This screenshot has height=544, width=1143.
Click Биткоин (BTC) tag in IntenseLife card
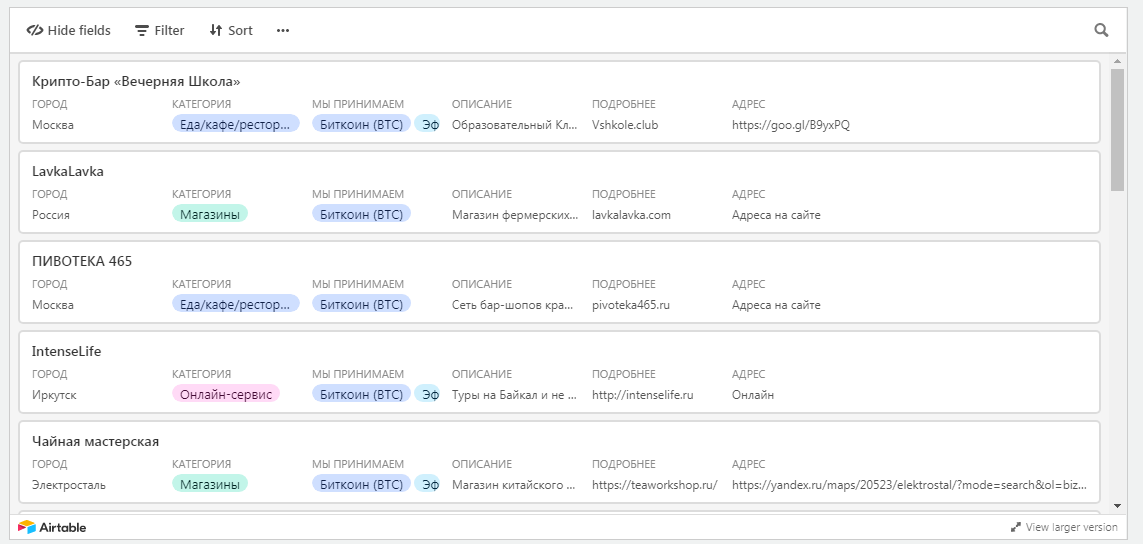click(x=362, y=395)
